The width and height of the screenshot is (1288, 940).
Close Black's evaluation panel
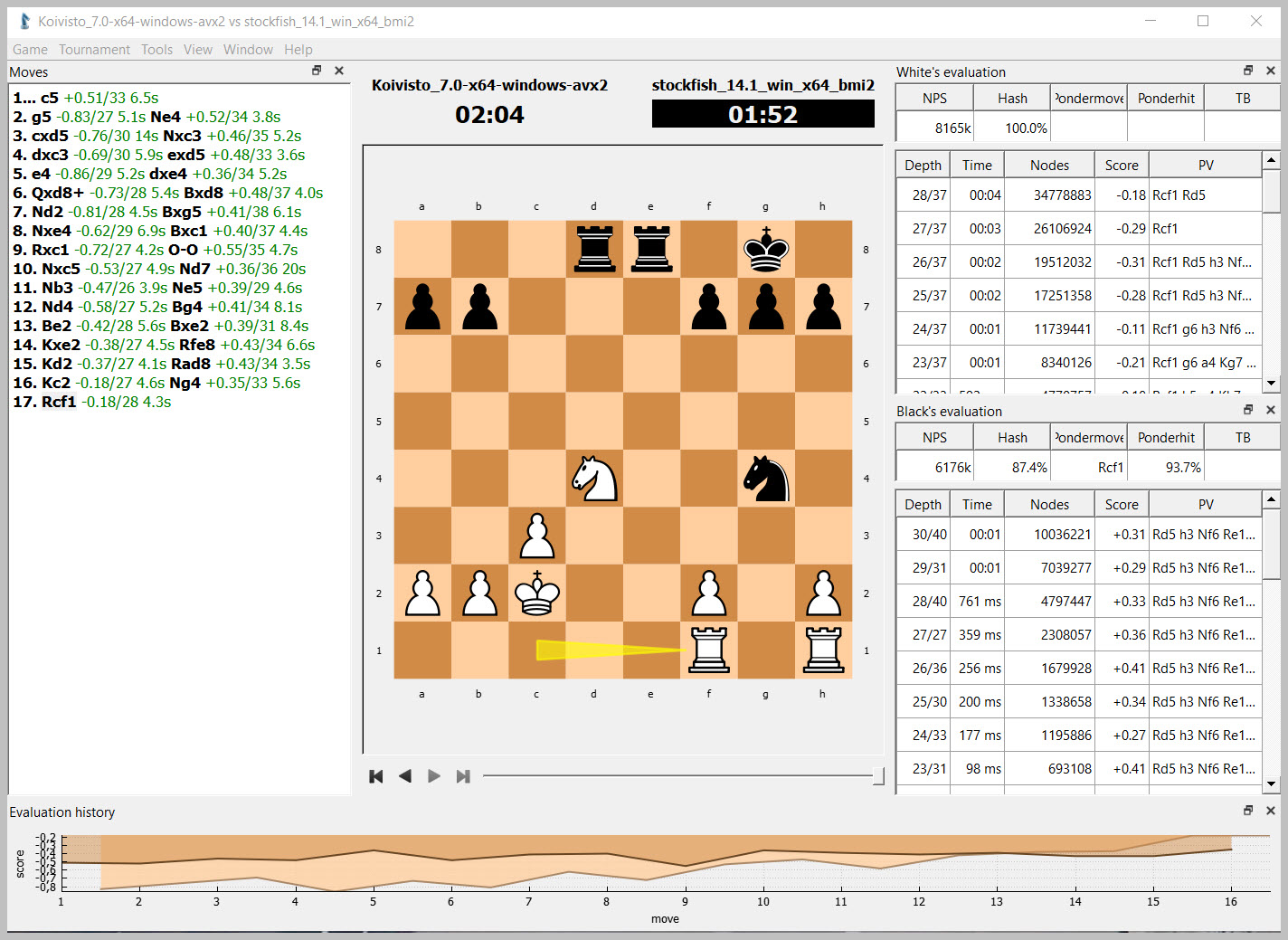coord(1271,410)
